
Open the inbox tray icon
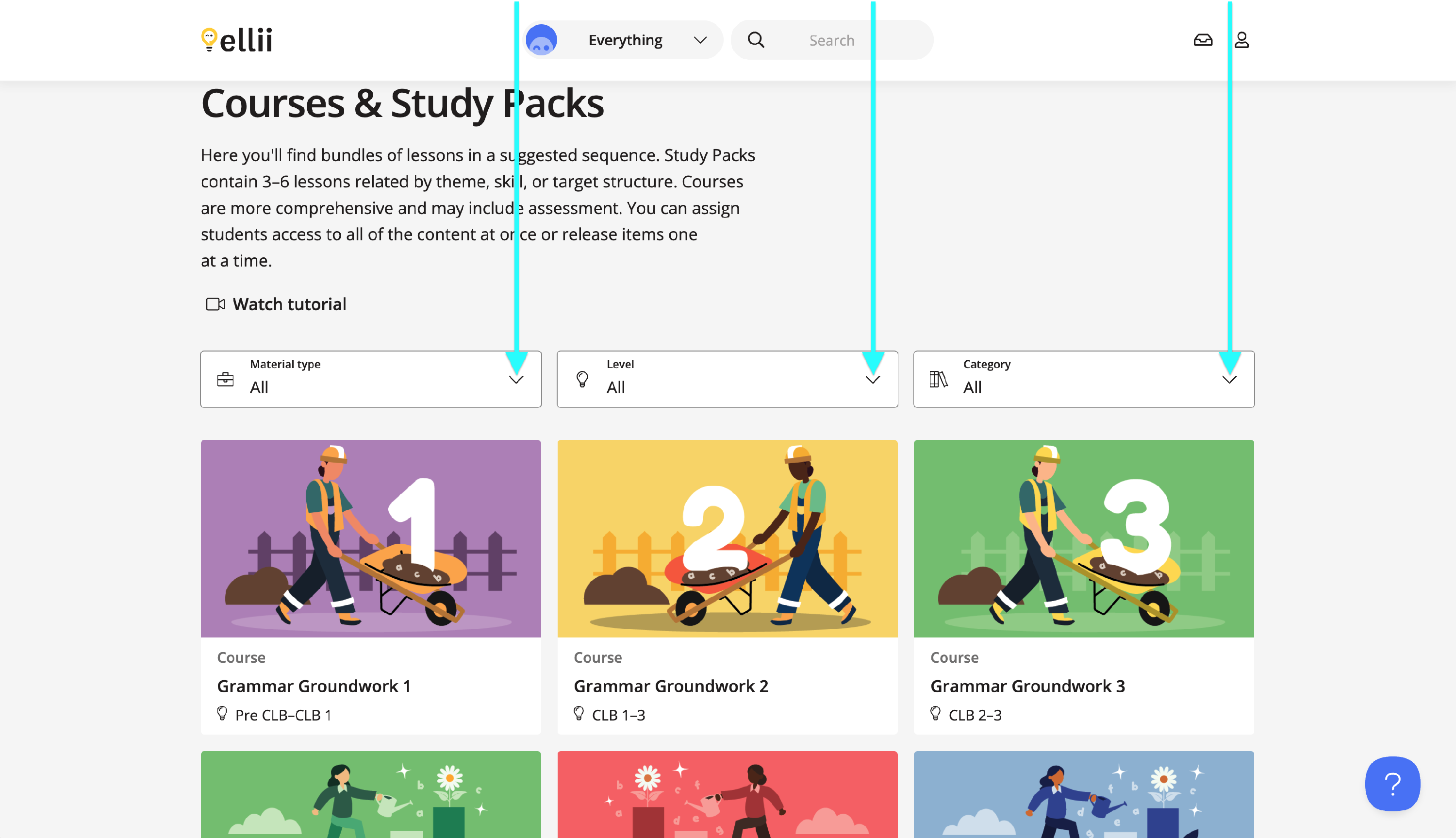[1202, 40]
